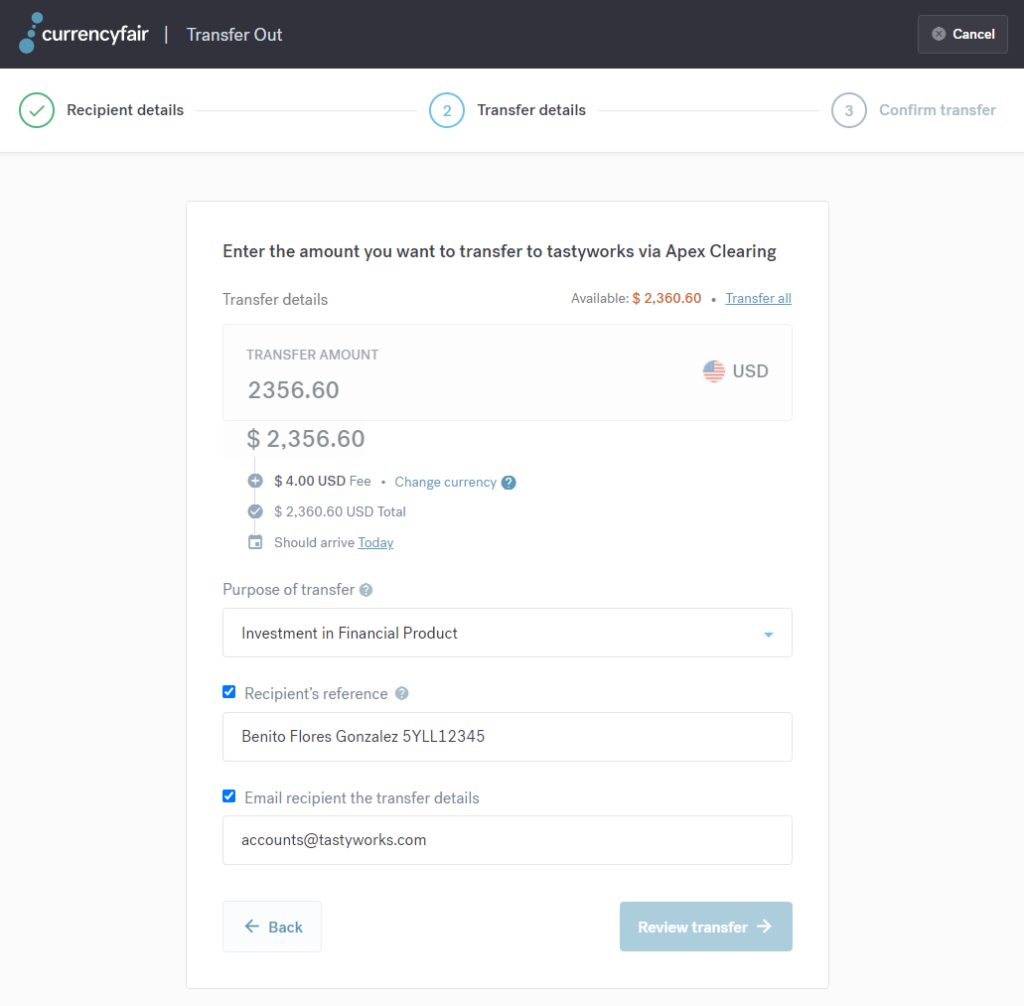Screen dimensions: 1024x1006
Task: Click the Review transfer button
Action: (x=706, y=926)
